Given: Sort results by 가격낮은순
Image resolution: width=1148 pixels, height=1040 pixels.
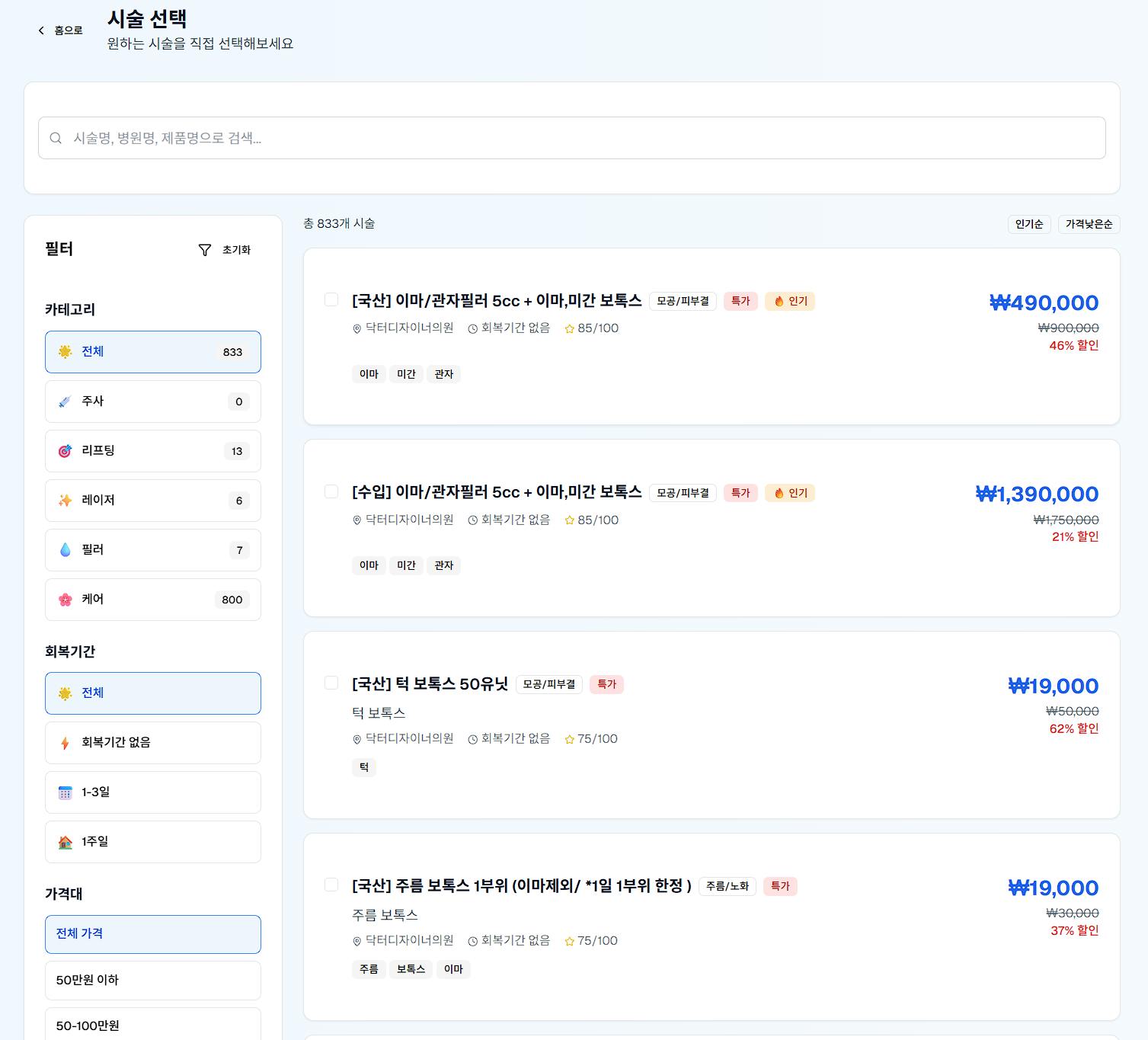Looking at the screenshot, I should (x=1089, y=224).
